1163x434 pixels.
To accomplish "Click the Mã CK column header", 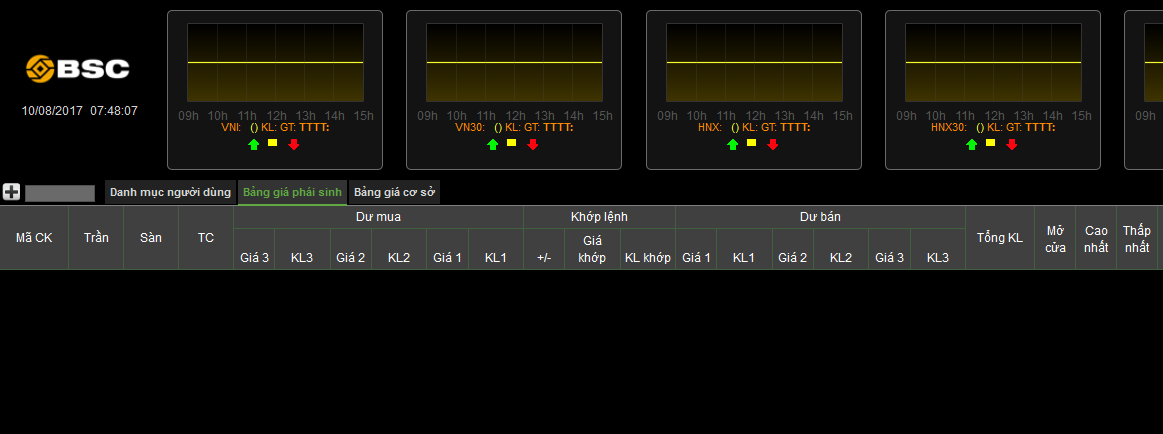I will 34,238.
